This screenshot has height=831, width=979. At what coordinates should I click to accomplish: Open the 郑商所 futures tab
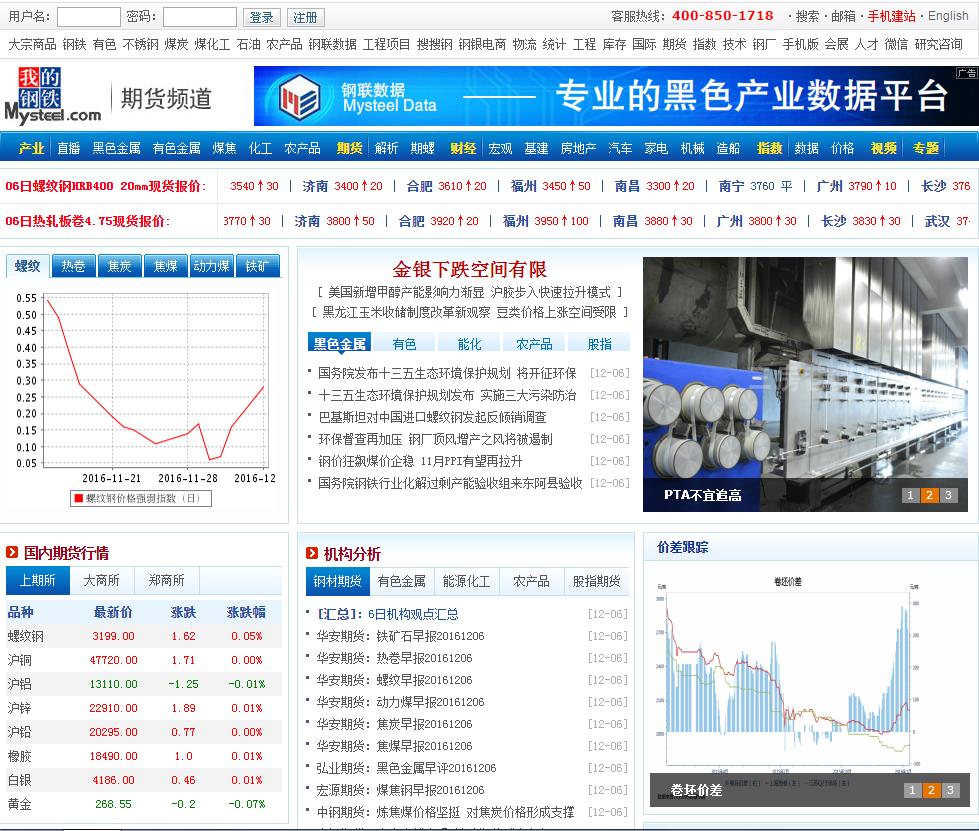pos(166,581)
